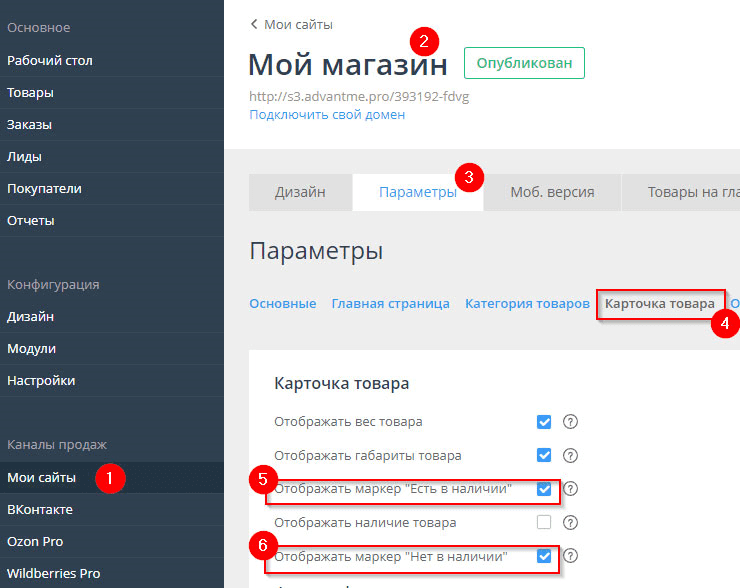Viewport: 740px width, 588px height.
Task: Switch to the 'Дизайн' tab
Action: [x=300, y=193]
